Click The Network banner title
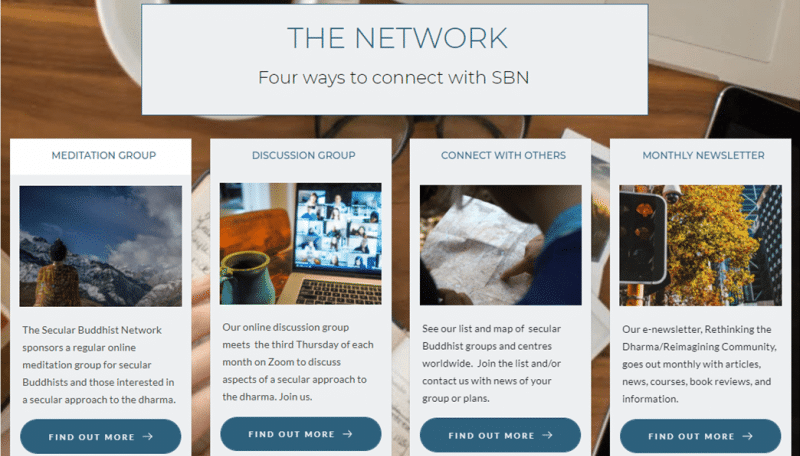The height and width of the screenshot is (456, 800). coord(397,38)
